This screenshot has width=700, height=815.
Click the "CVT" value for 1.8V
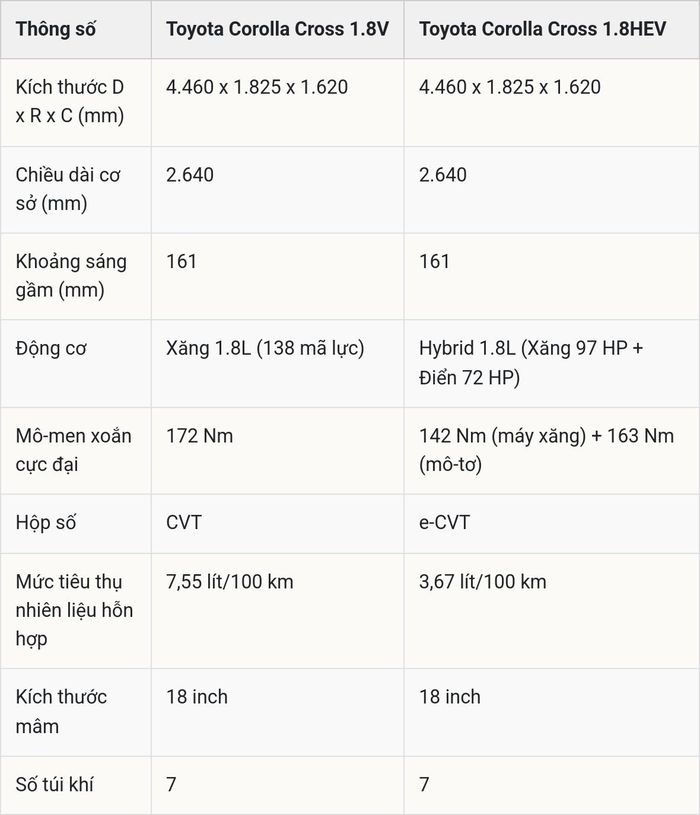pos(183,522)
